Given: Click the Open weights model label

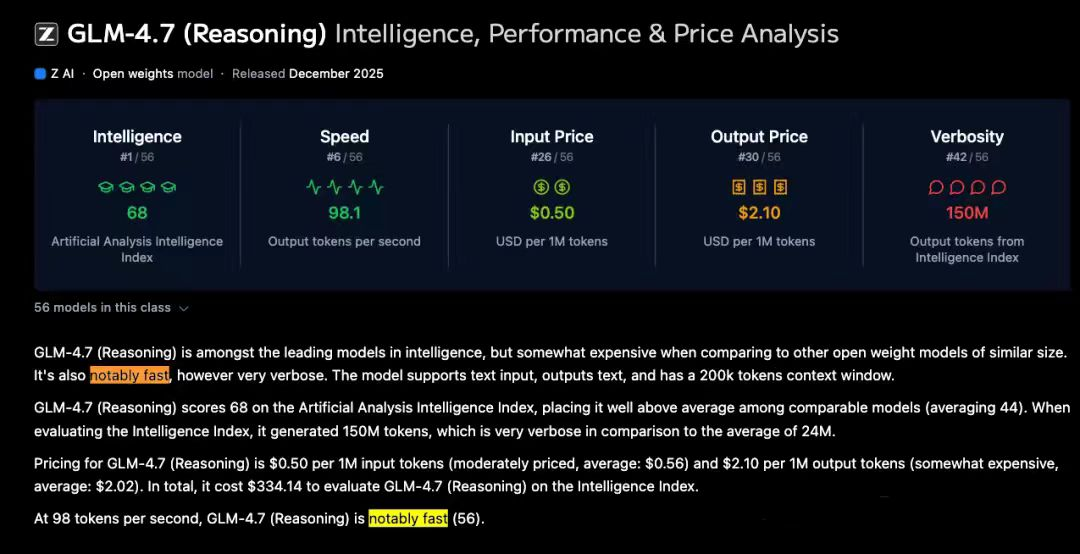Looking at the screenshot, I should (x=153, y=74).
